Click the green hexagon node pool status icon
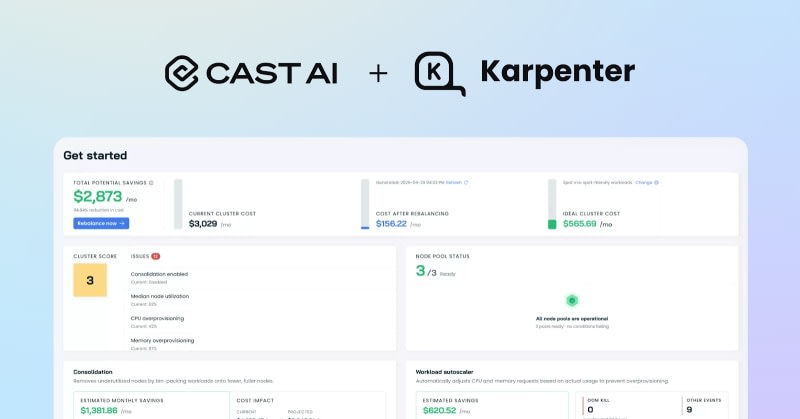 click(572, 300)
